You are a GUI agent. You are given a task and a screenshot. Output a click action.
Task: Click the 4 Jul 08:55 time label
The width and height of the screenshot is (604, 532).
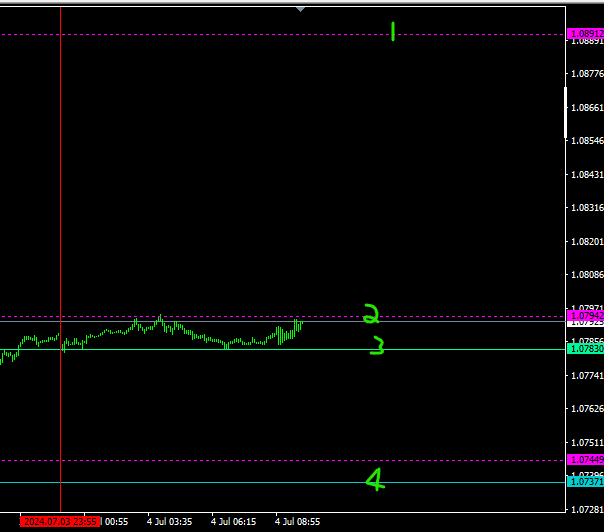[x=297, y=522]
